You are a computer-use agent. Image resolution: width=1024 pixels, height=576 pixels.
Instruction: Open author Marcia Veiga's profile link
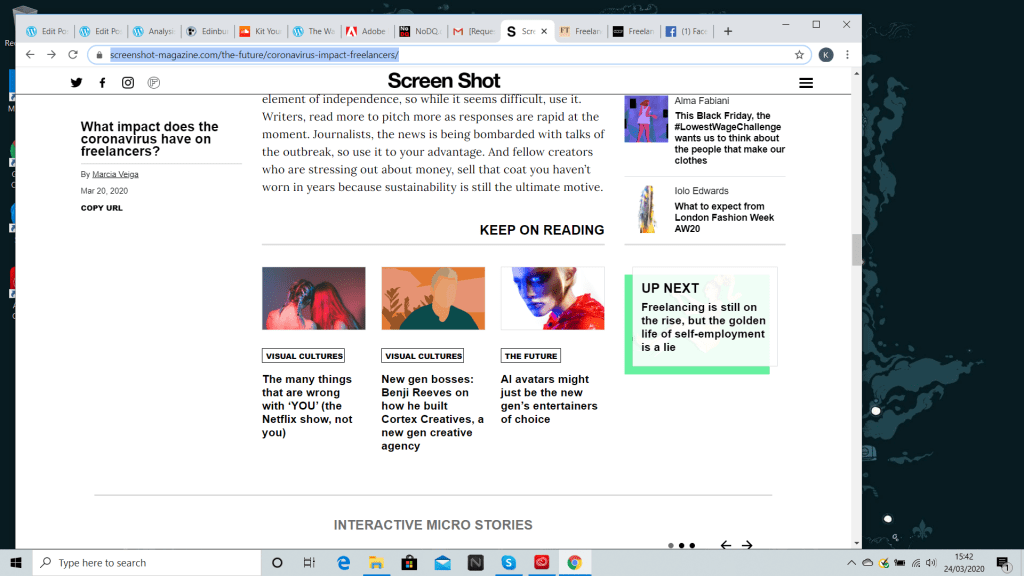point(115,174)
